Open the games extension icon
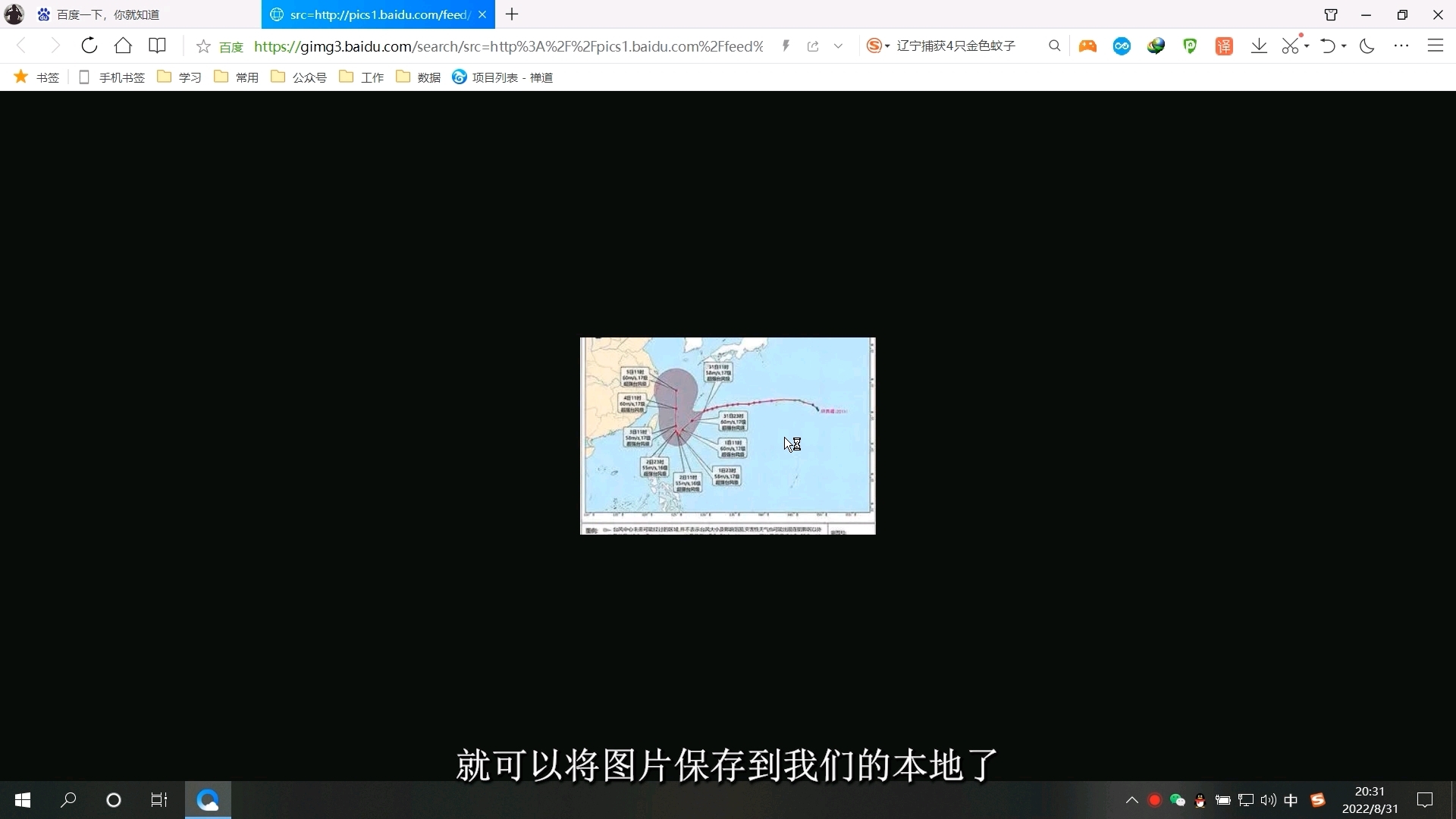The image size is (1456, 819). tap(1087, 45)
